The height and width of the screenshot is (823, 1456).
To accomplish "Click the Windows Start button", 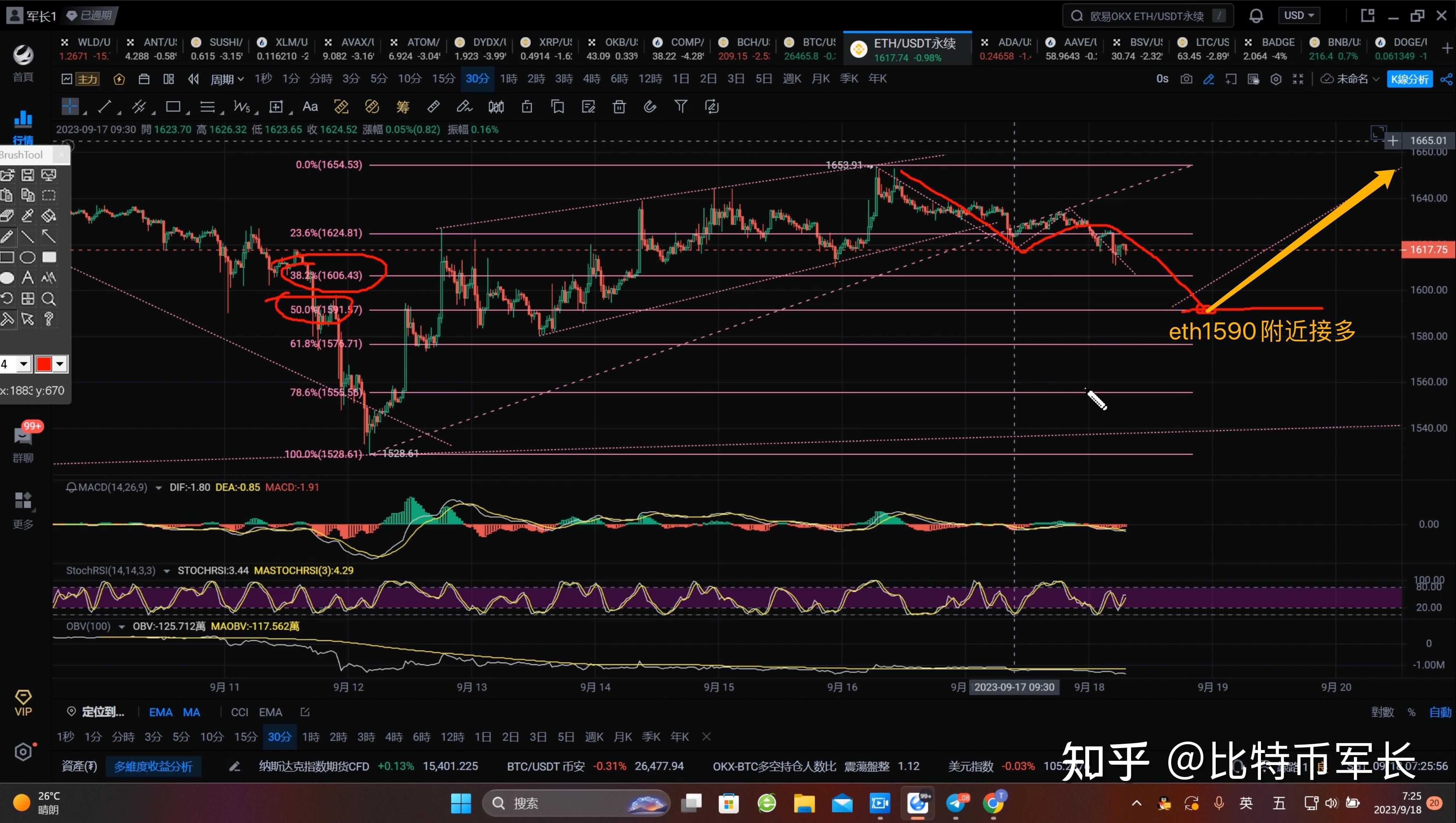I will (x=460, y=803).
